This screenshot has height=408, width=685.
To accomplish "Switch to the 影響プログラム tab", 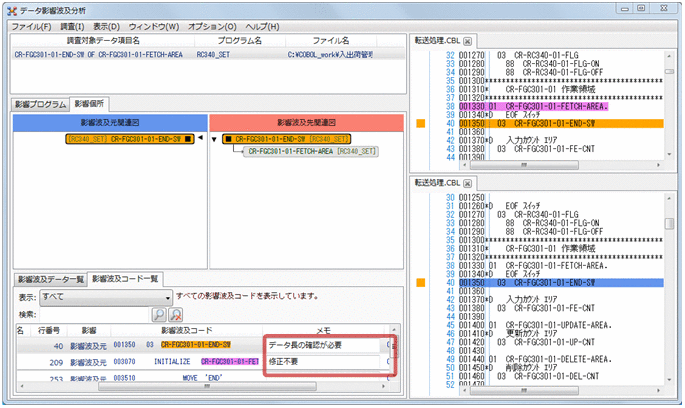I will pyautogui.click(x=39, y=104).
